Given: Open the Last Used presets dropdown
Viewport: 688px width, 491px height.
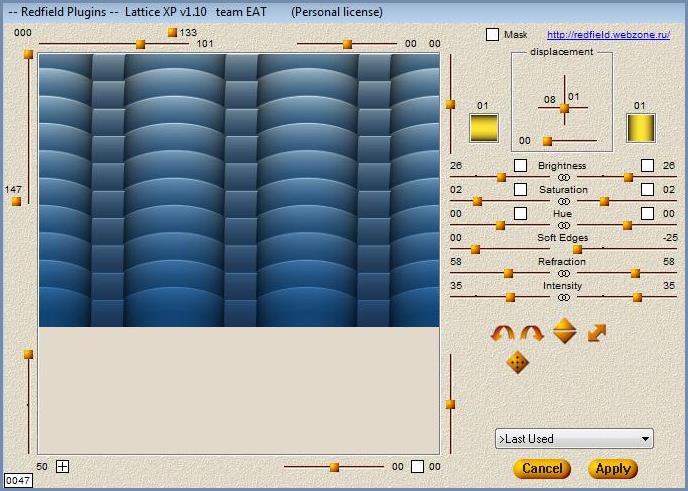Looking at the screenshot, I should click(x=574, y=439).
